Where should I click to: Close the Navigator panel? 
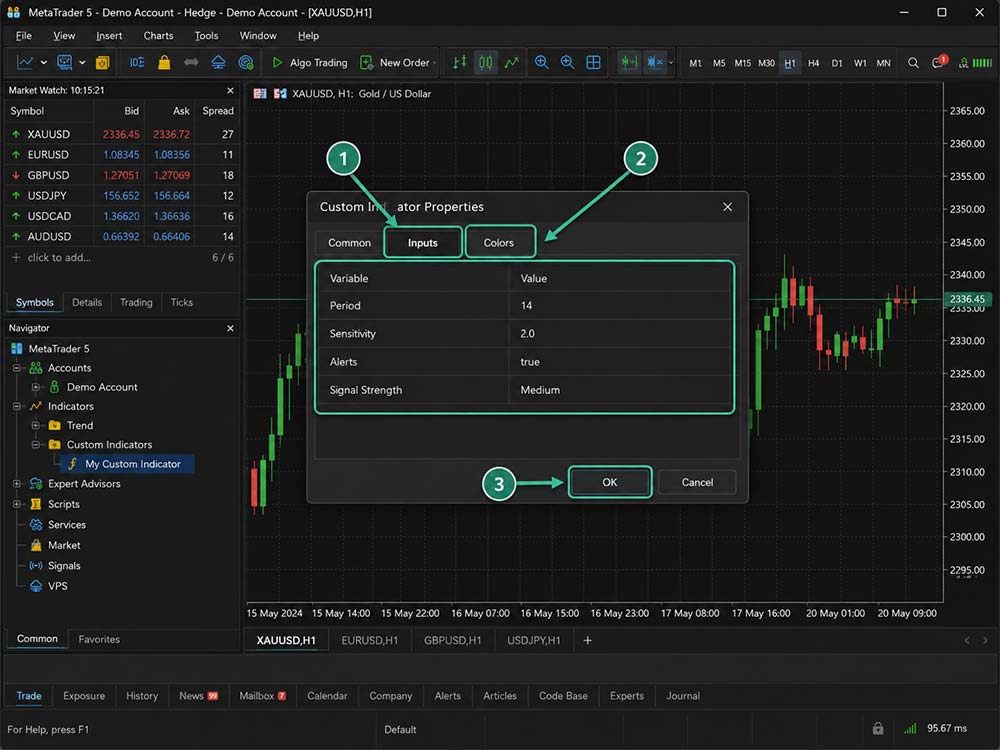point(230,328)
